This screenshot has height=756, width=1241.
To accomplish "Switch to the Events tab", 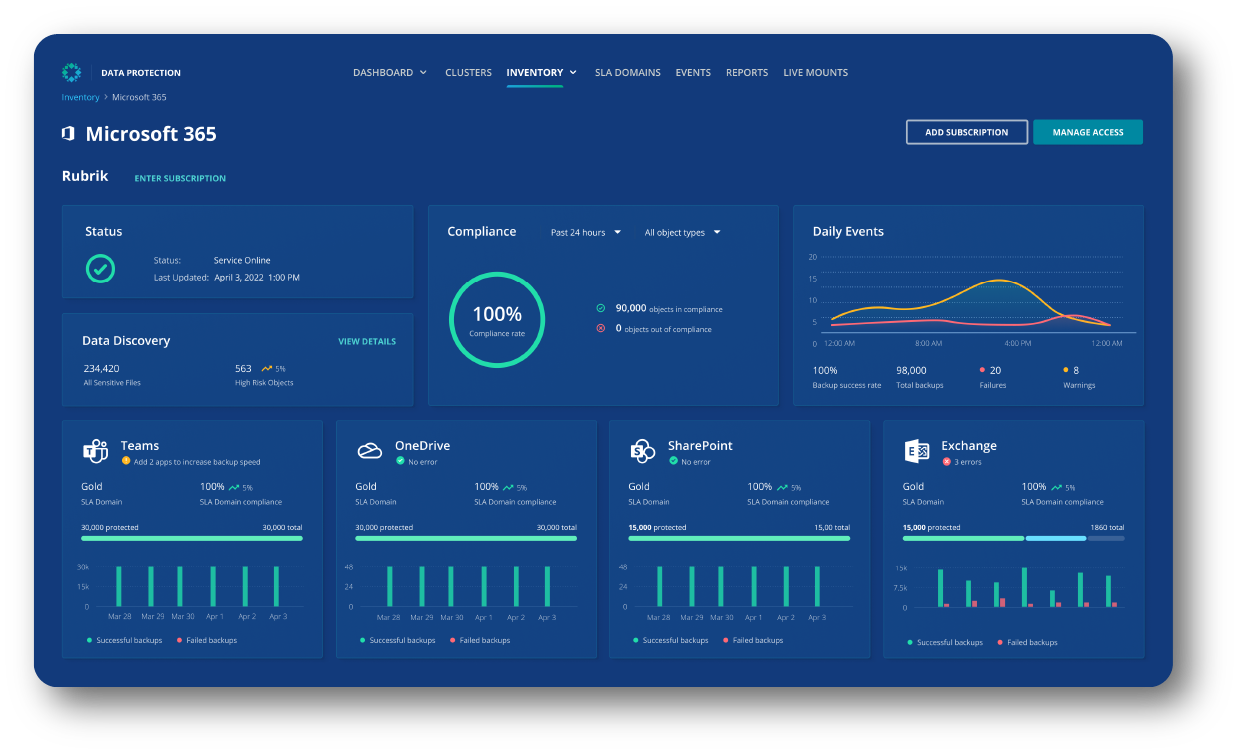I will pos(693,73).
